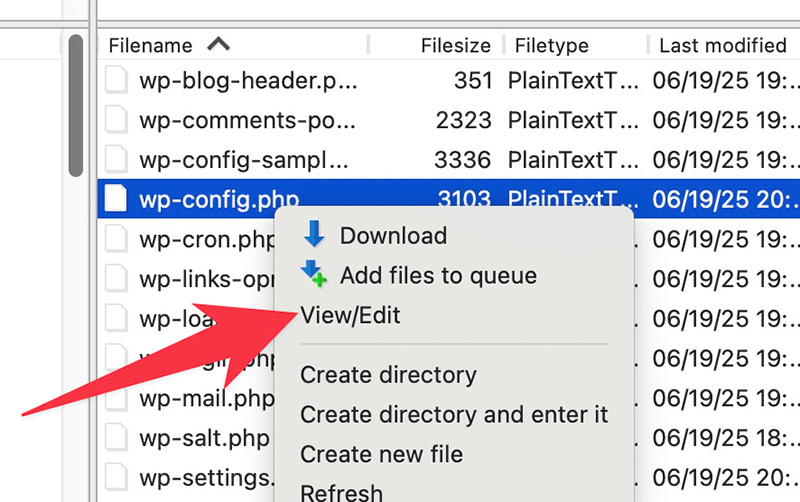Viewport: 800px width, 502px height.
Task: Toggle the Filename sort direction arrow
Action: tap(218, 44)
